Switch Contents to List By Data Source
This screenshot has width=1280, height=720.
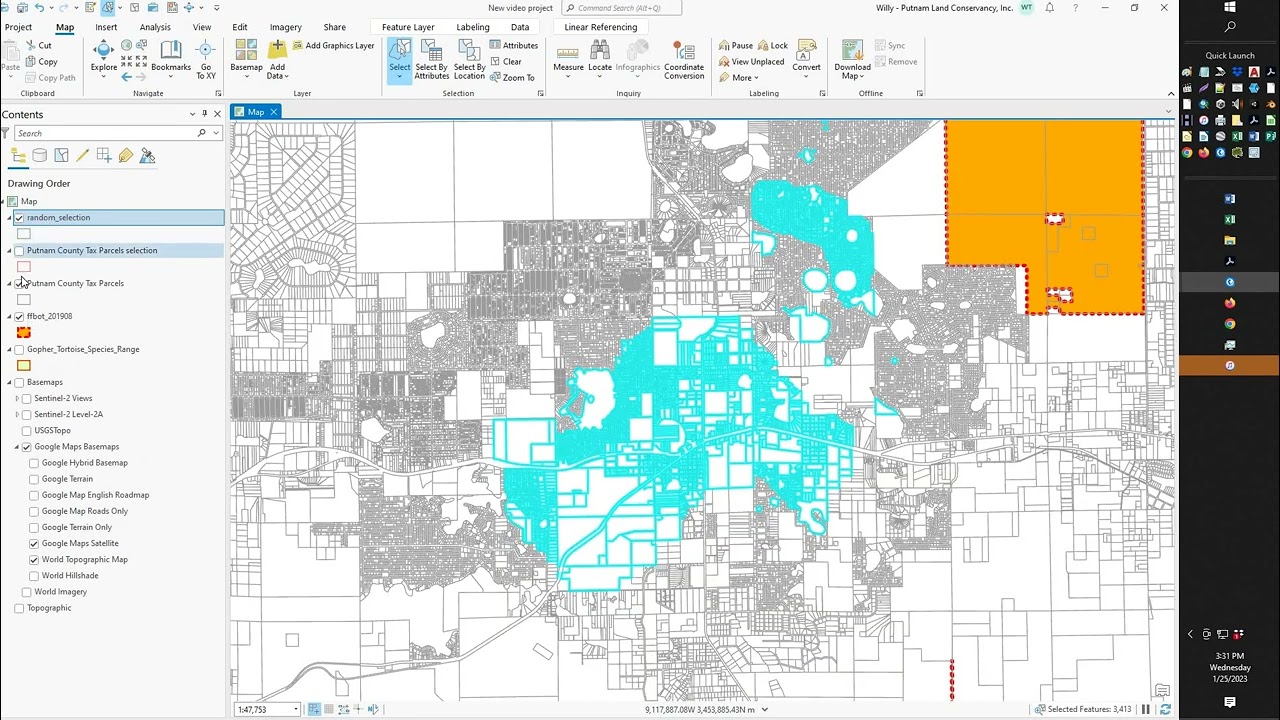point(40,156)
